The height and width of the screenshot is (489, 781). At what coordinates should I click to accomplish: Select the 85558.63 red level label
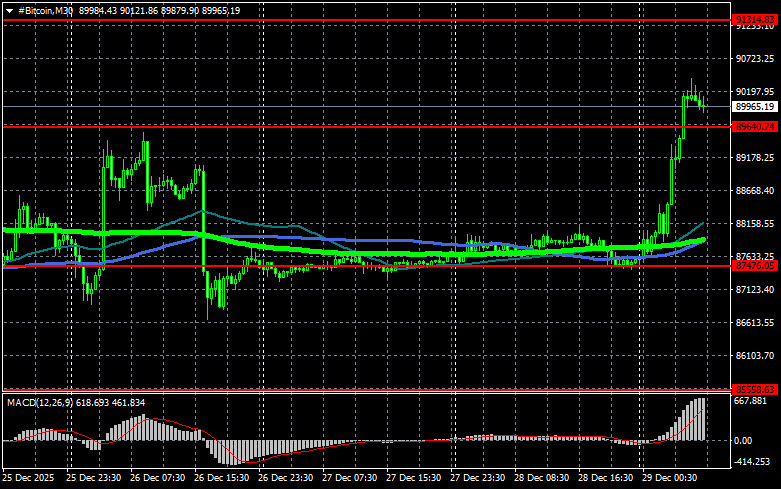[x=755, y=389]
